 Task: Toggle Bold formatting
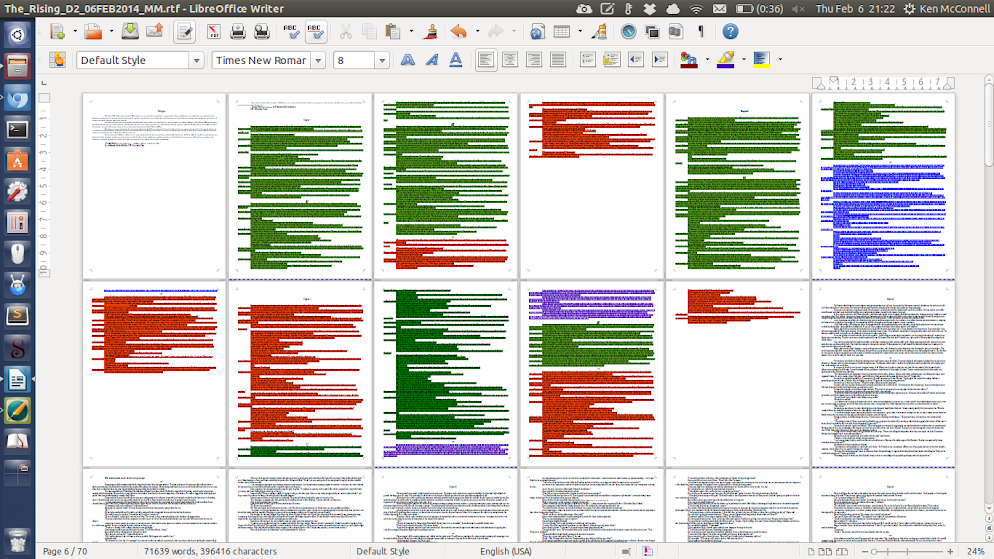click(x=408, y=60)
